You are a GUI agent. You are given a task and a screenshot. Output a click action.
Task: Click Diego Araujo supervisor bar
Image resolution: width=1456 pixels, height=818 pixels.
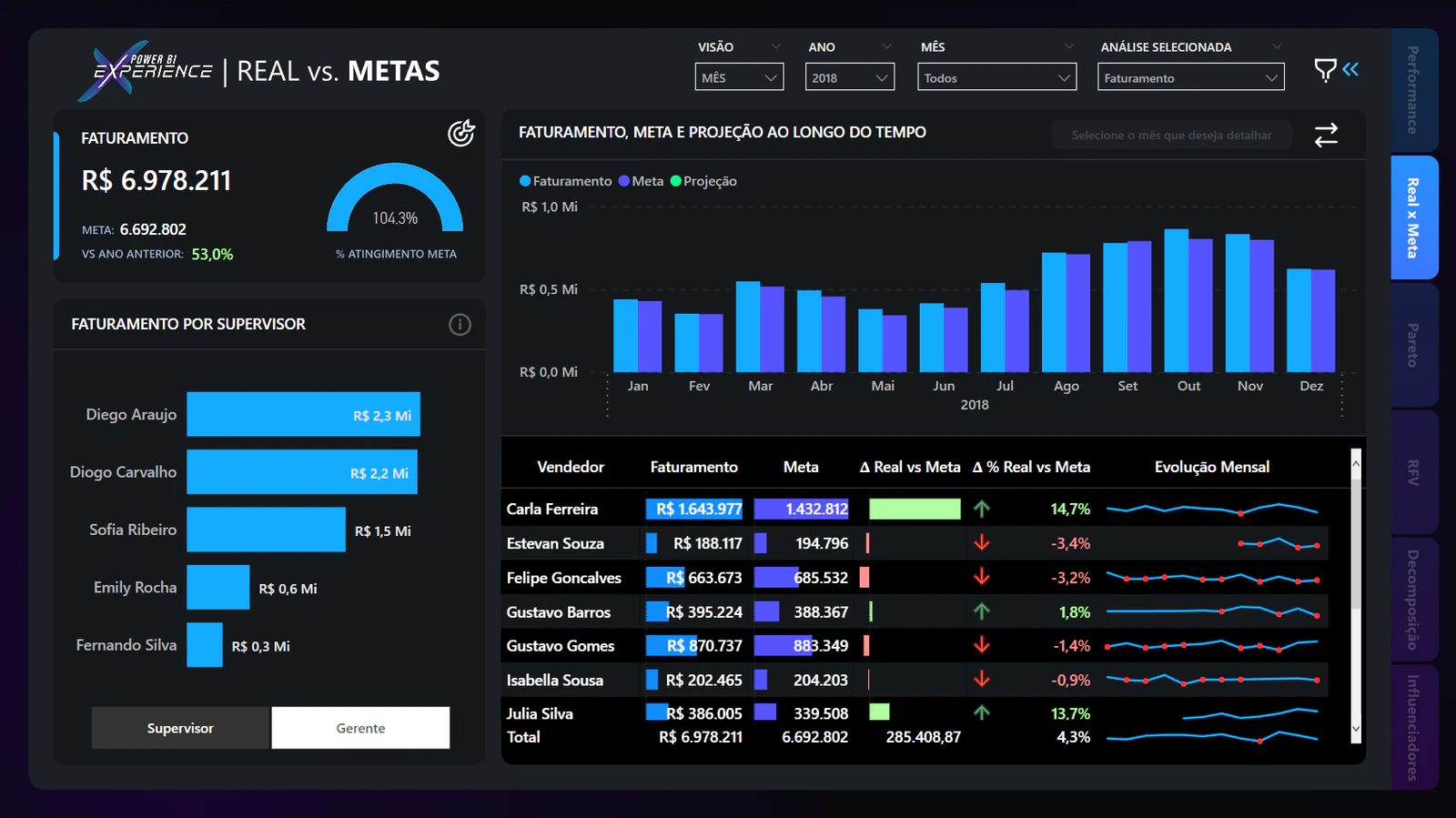(x=304, y=414)
